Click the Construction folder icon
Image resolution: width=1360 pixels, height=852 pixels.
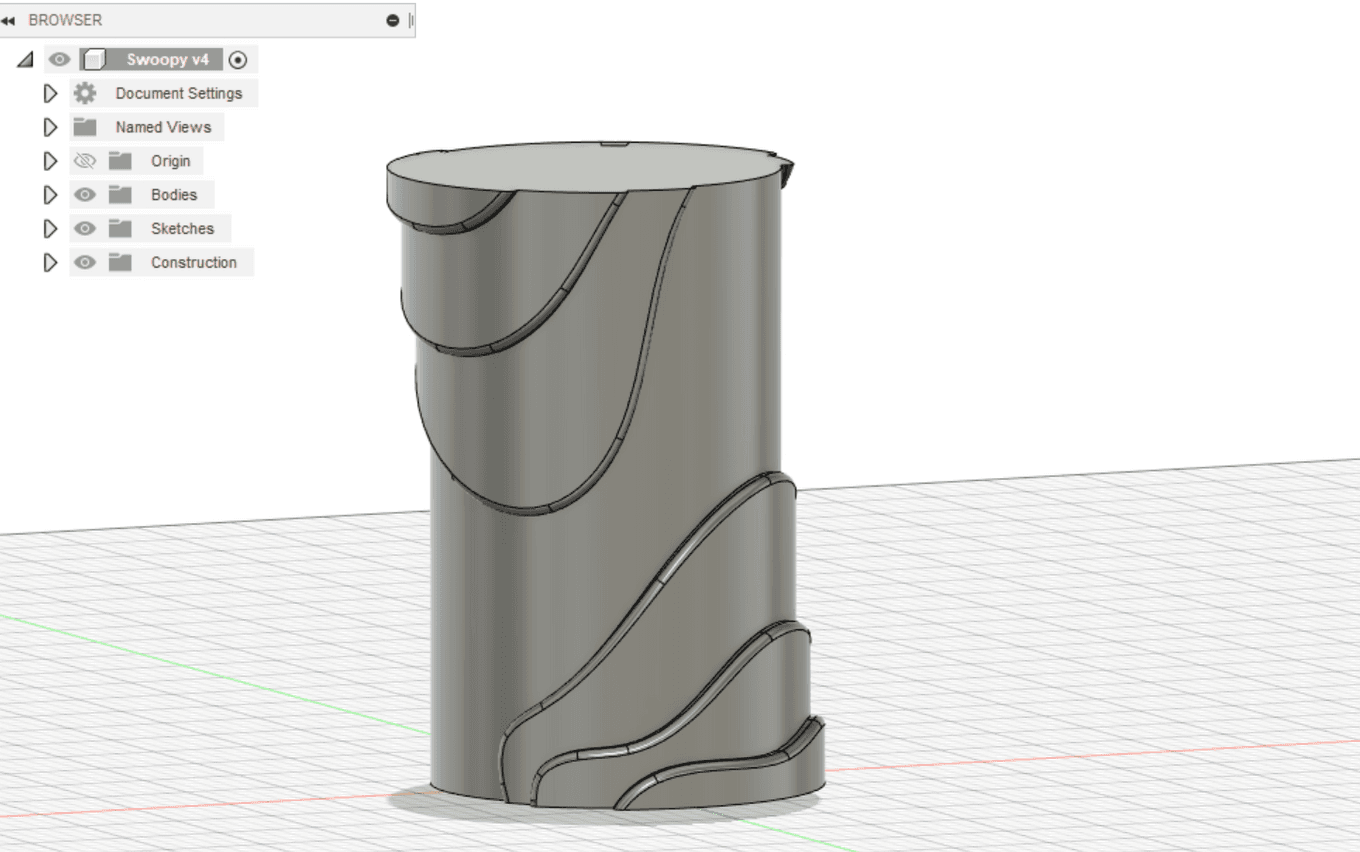pyautogui.click(x=121, y=263)
